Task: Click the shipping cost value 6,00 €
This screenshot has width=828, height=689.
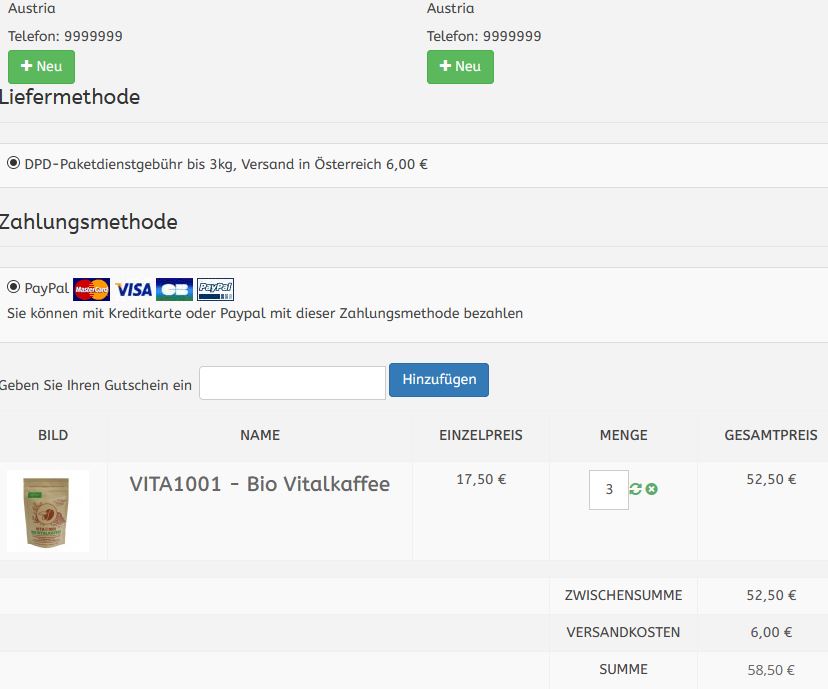Action: [771, 632]
